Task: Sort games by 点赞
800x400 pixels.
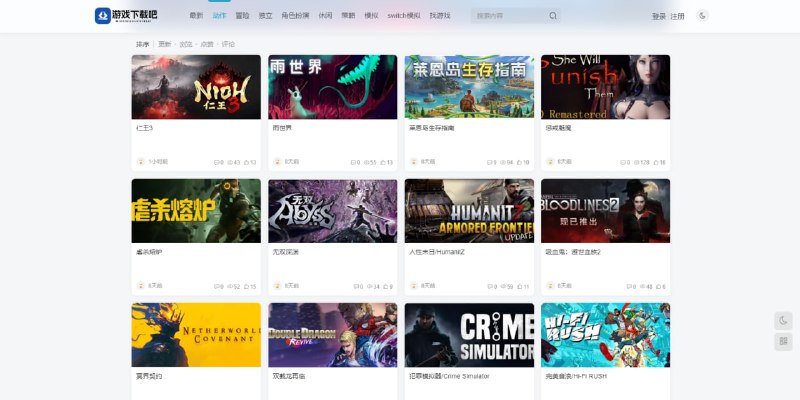Action: click(x=207, y=44)
